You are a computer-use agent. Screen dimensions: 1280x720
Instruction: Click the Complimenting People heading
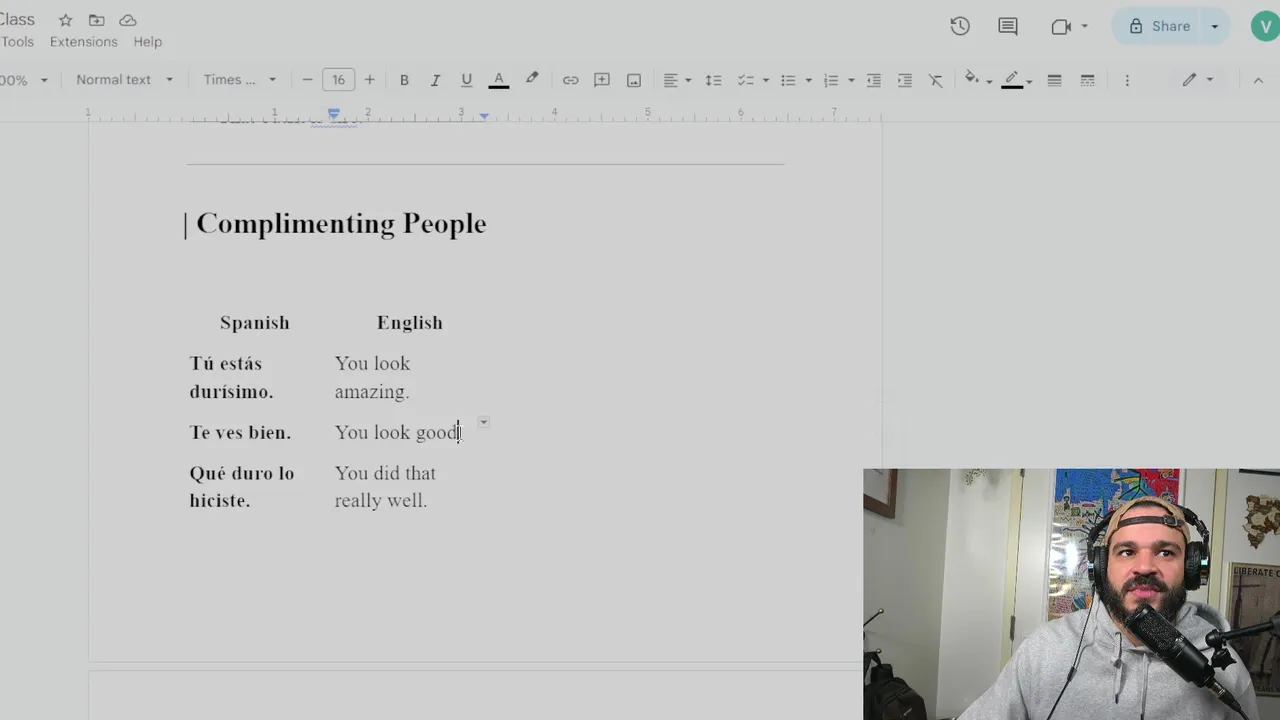[x=341, y=223]
